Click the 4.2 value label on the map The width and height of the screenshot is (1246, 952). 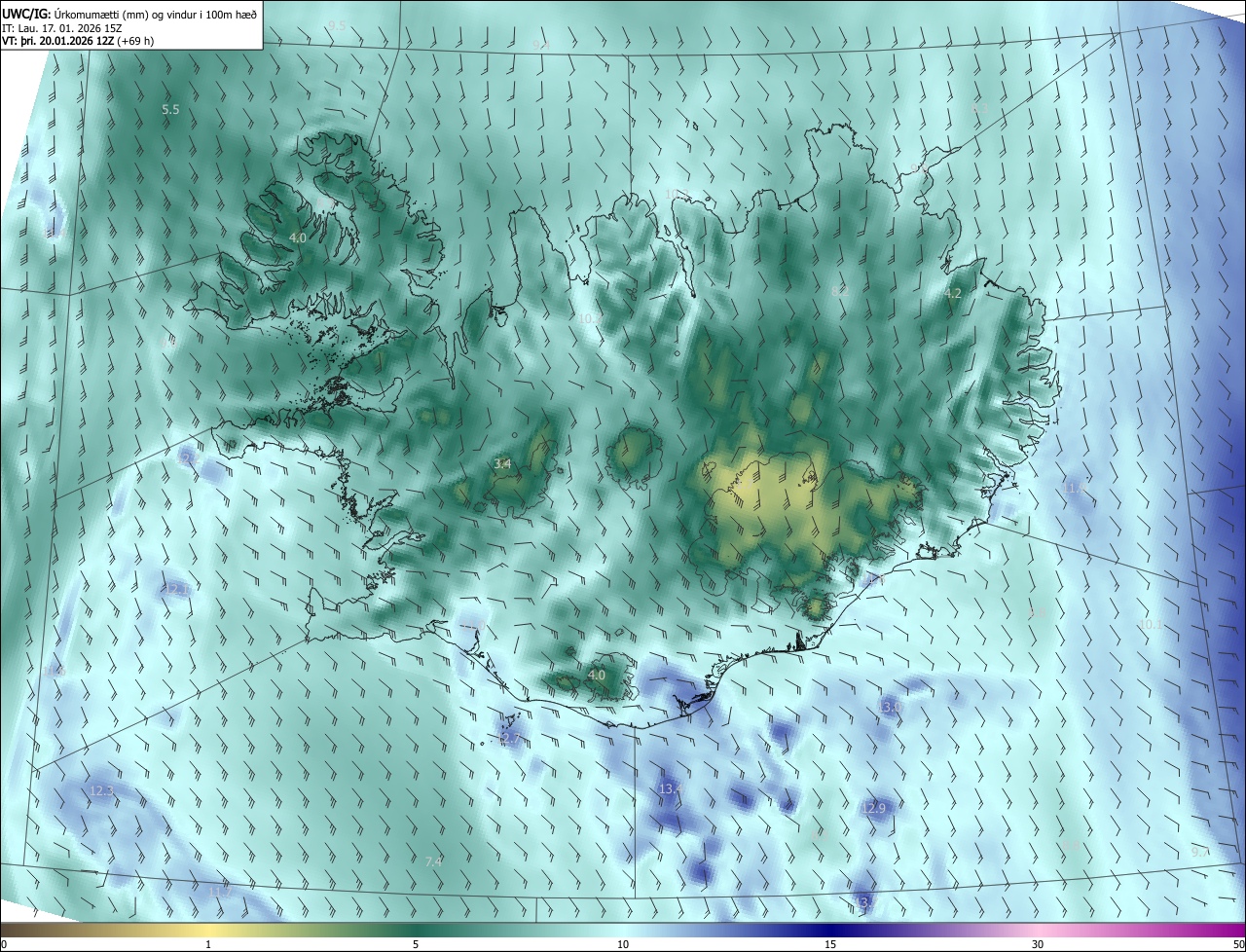coord(953,293)
